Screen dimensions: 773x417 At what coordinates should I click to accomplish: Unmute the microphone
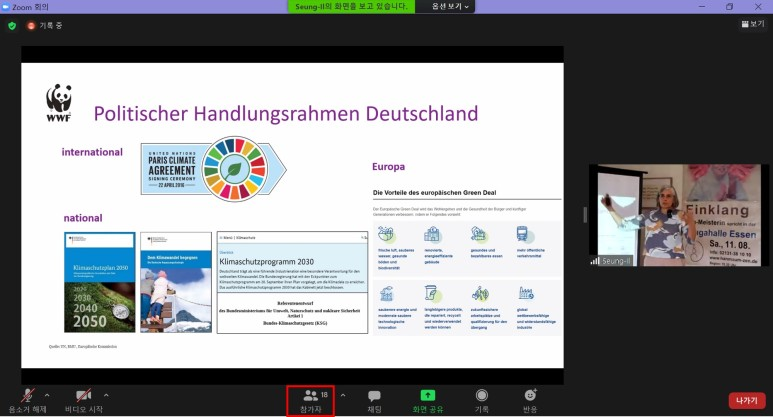[x=28, y=400]
